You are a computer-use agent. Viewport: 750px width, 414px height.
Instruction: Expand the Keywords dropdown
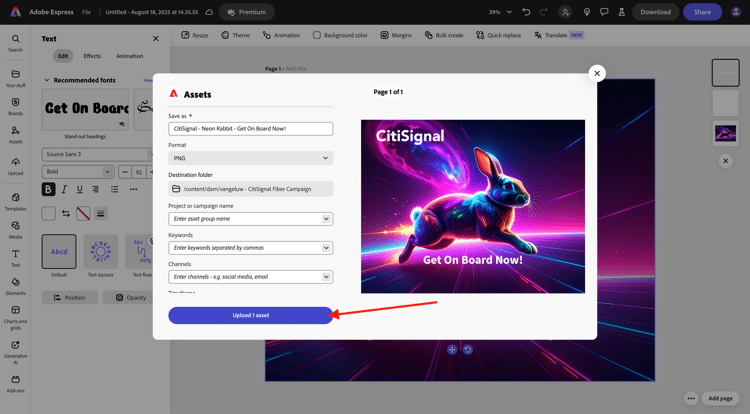coord(326,248)
